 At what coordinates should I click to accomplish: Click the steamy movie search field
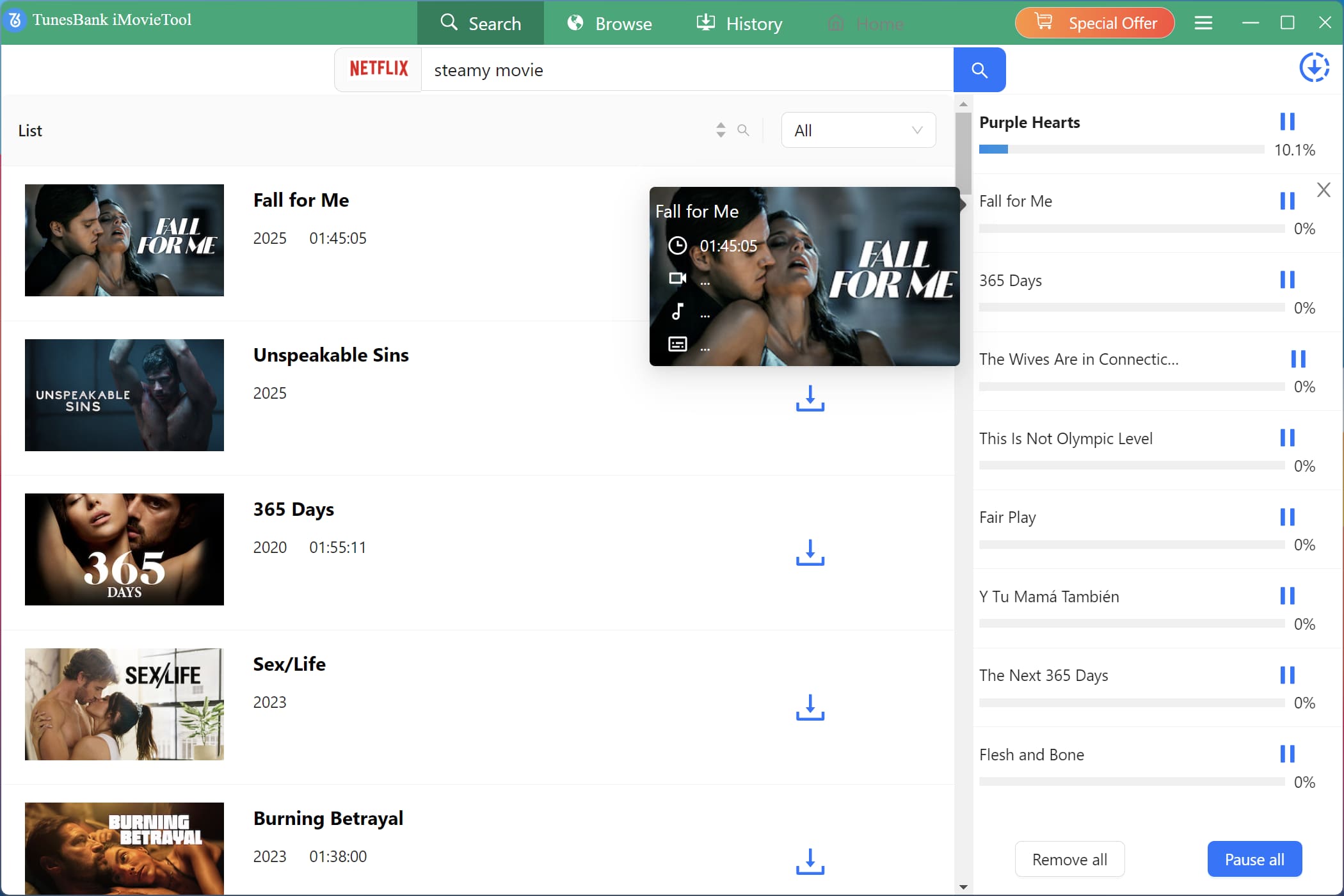pyautogui.click(x=685, y=70)
